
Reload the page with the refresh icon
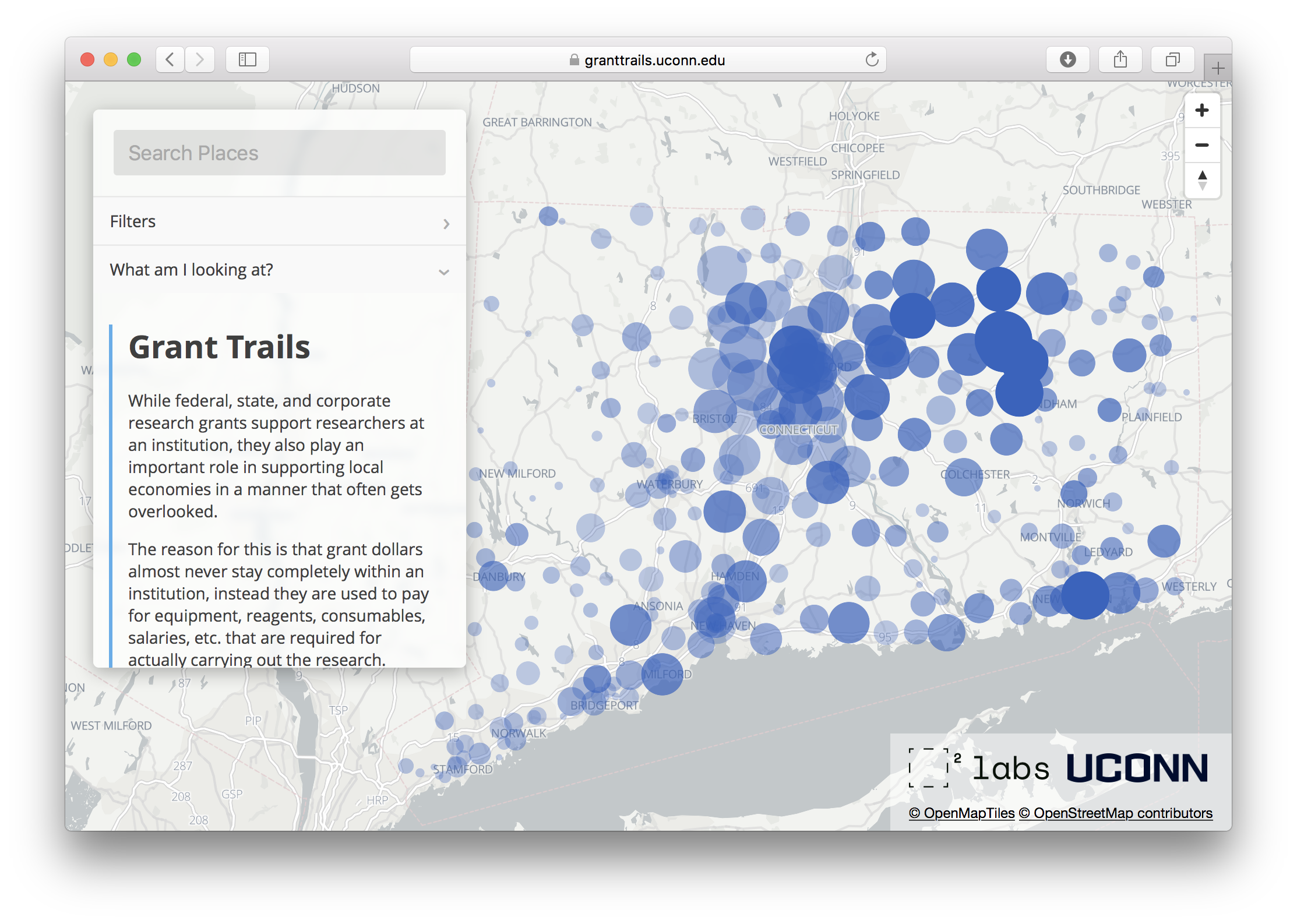coord(872,59)
